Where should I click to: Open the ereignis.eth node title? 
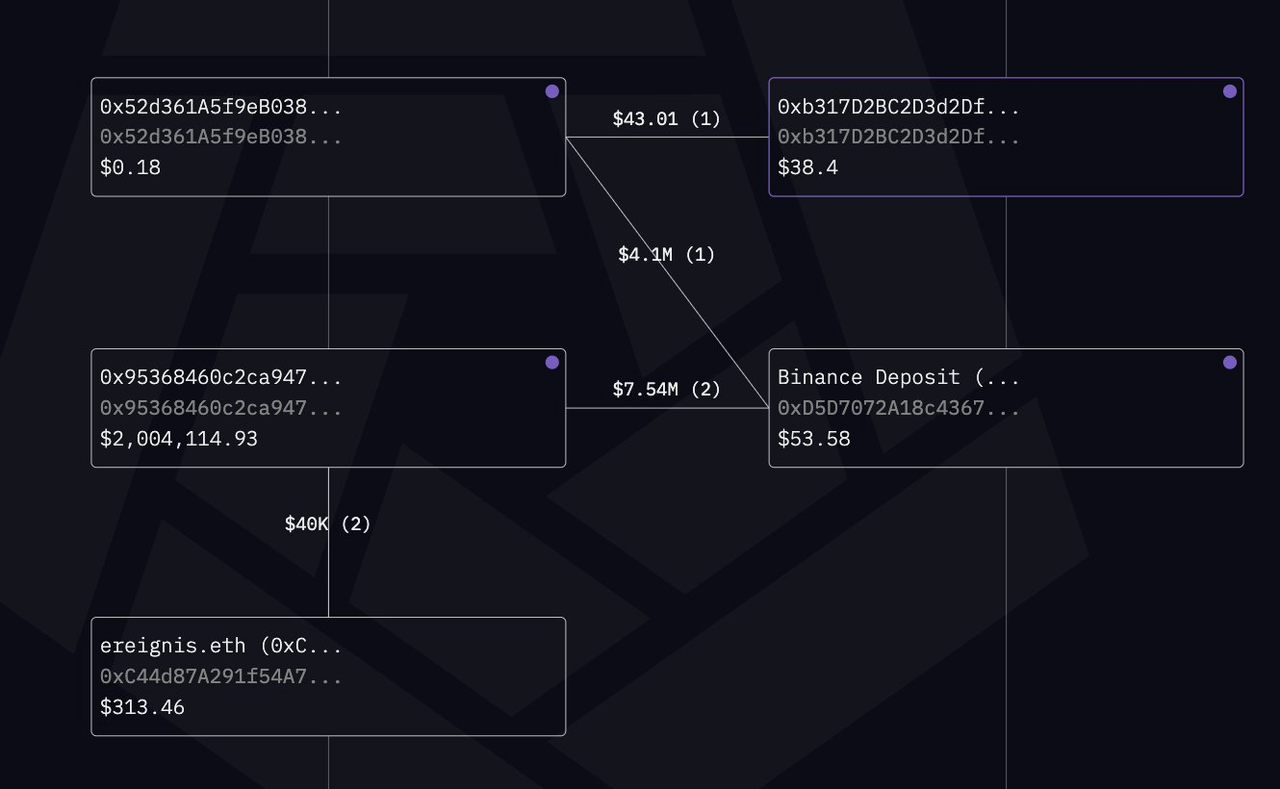220,646
